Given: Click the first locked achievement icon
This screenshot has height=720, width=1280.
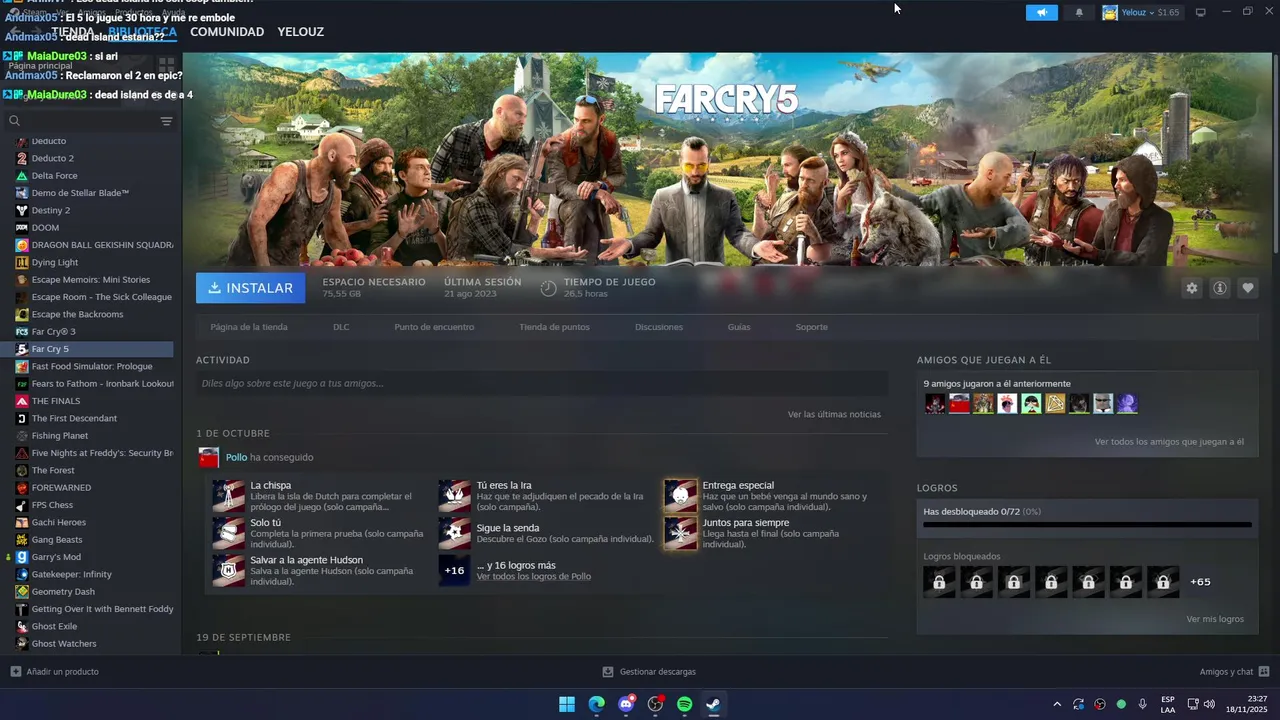Looking at the screenshot, I should [939, 582].
